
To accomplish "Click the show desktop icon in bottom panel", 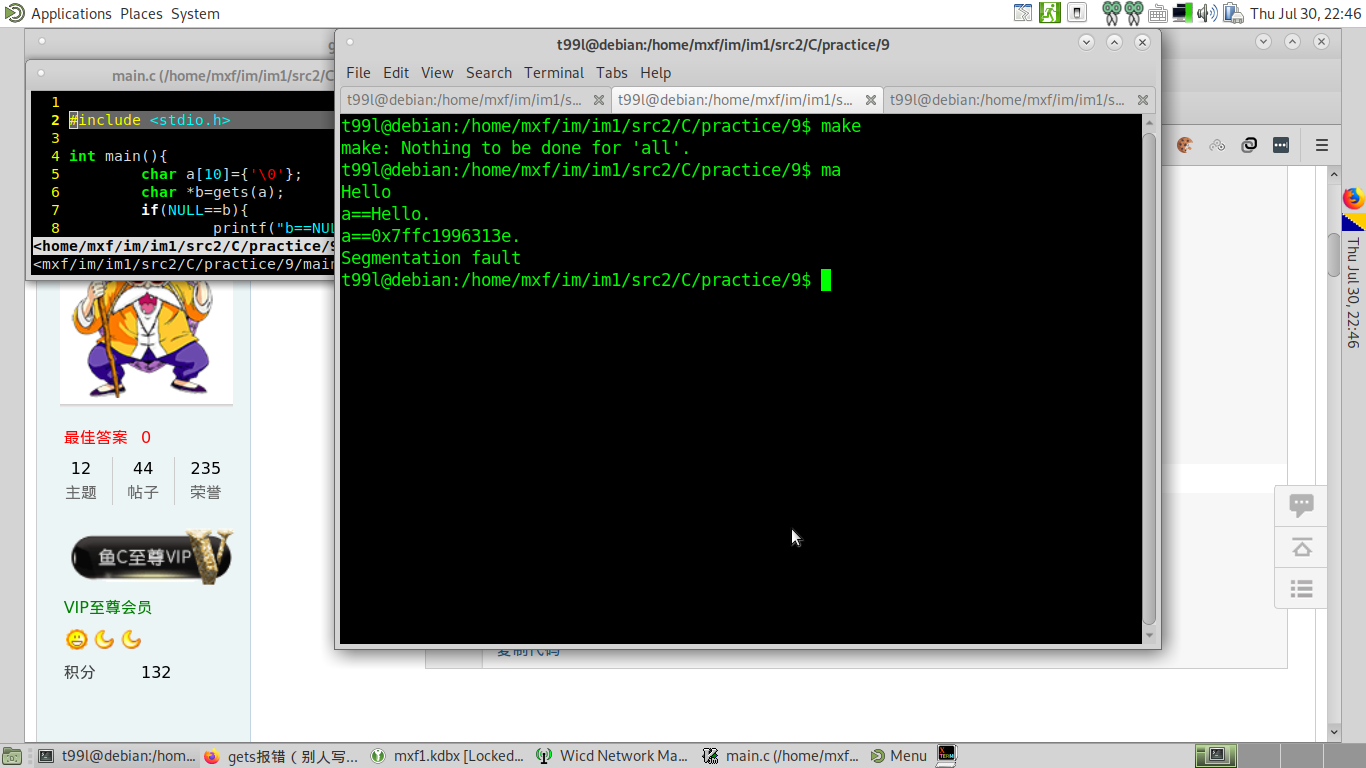I will pyautogui.click(x=10, y=756).
